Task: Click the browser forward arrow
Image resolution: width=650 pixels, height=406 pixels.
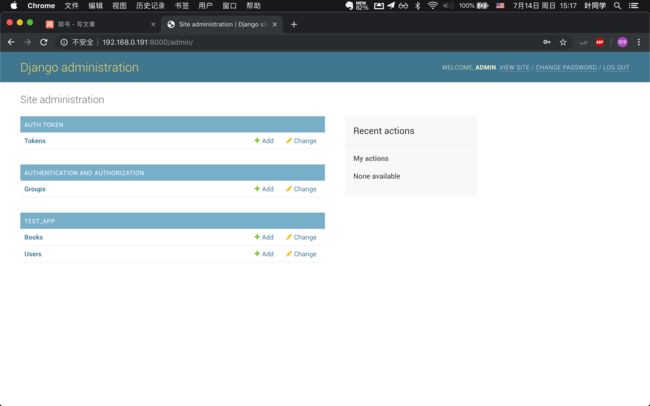Action: (x=27, y=42)
